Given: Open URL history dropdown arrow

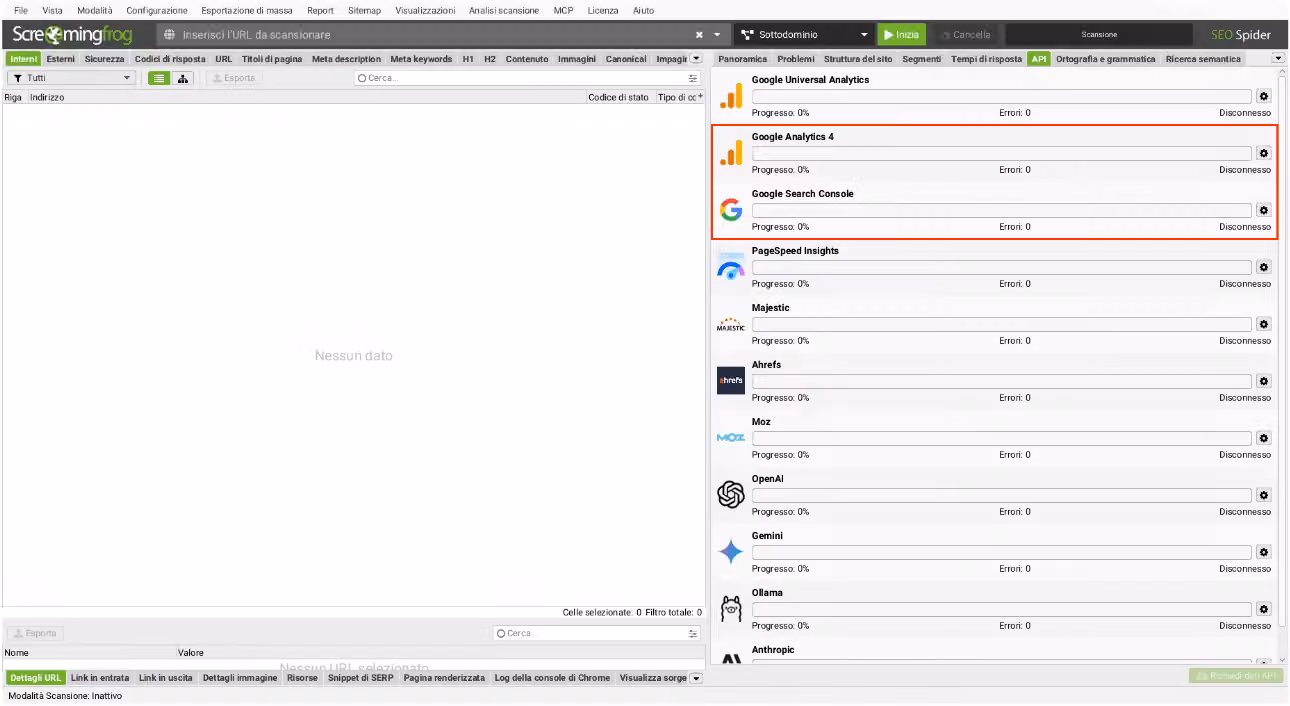Looking at the screenshot, I should 718,34.
